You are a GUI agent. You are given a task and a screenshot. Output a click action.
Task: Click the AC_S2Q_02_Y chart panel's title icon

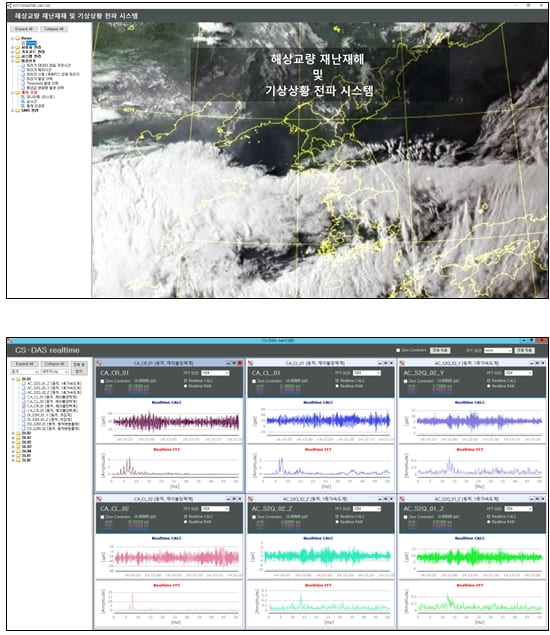(x=402, y=363)
